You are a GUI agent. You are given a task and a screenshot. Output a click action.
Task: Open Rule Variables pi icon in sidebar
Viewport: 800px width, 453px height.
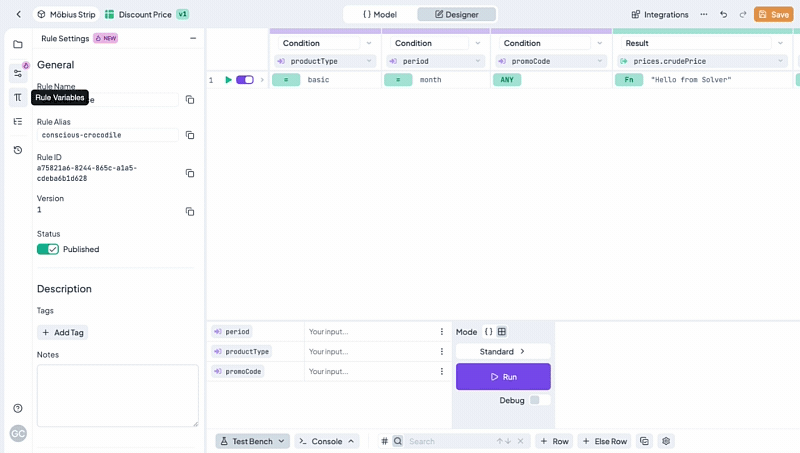click(18, 97)
